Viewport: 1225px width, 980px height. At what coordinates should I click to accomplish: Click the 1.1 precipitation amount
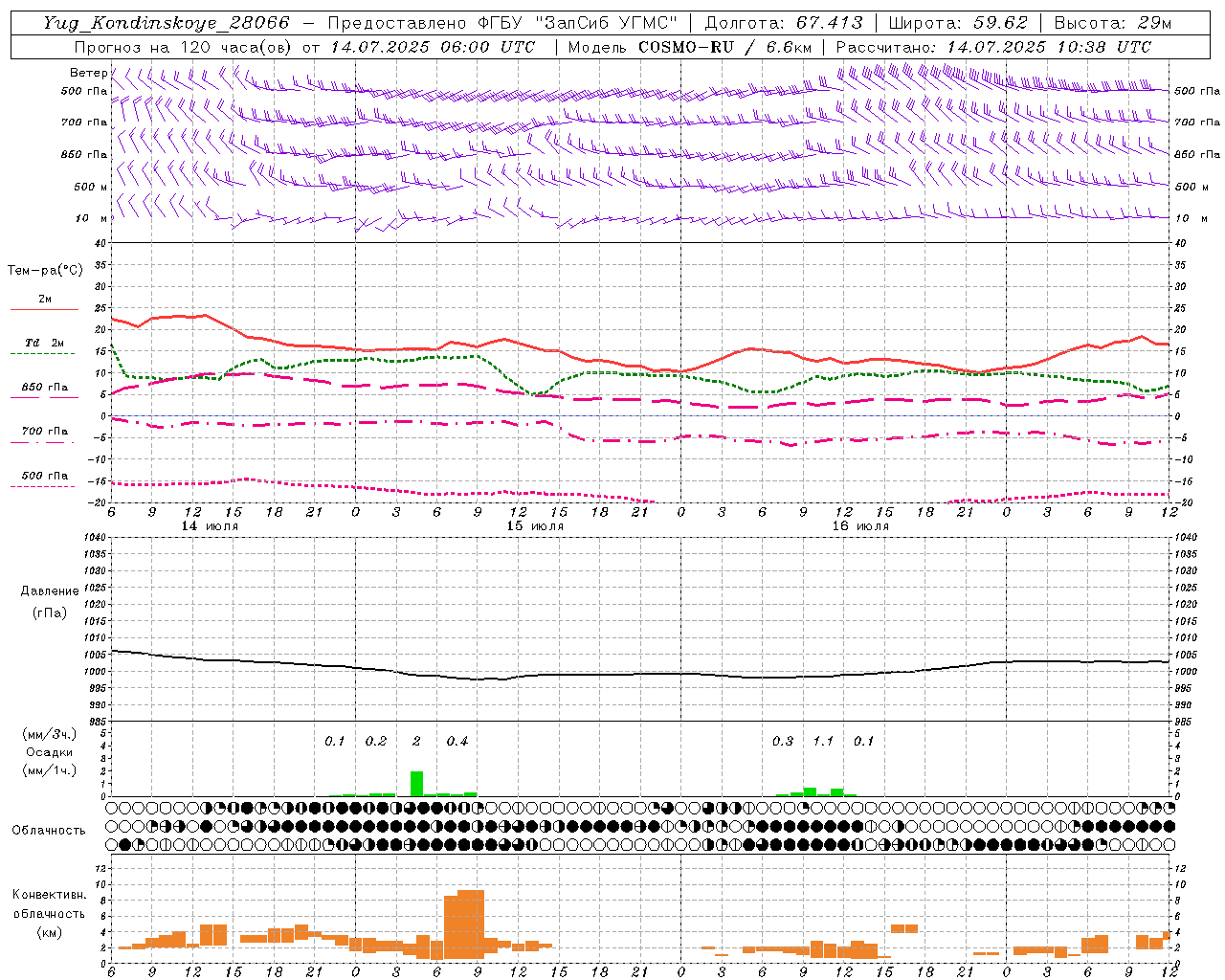coord(823,741)
